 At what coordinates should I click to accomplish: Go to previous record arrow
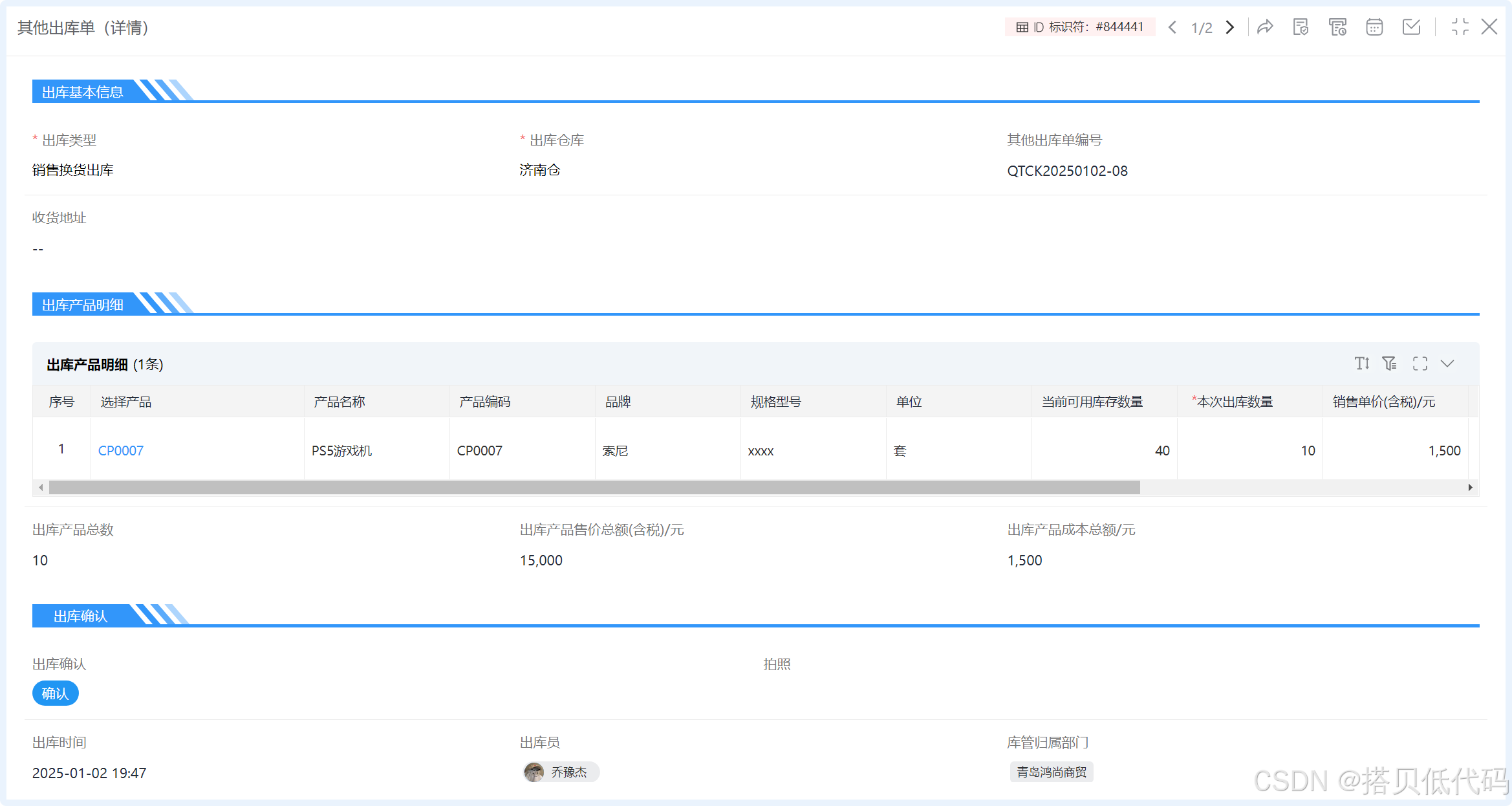1172,27
